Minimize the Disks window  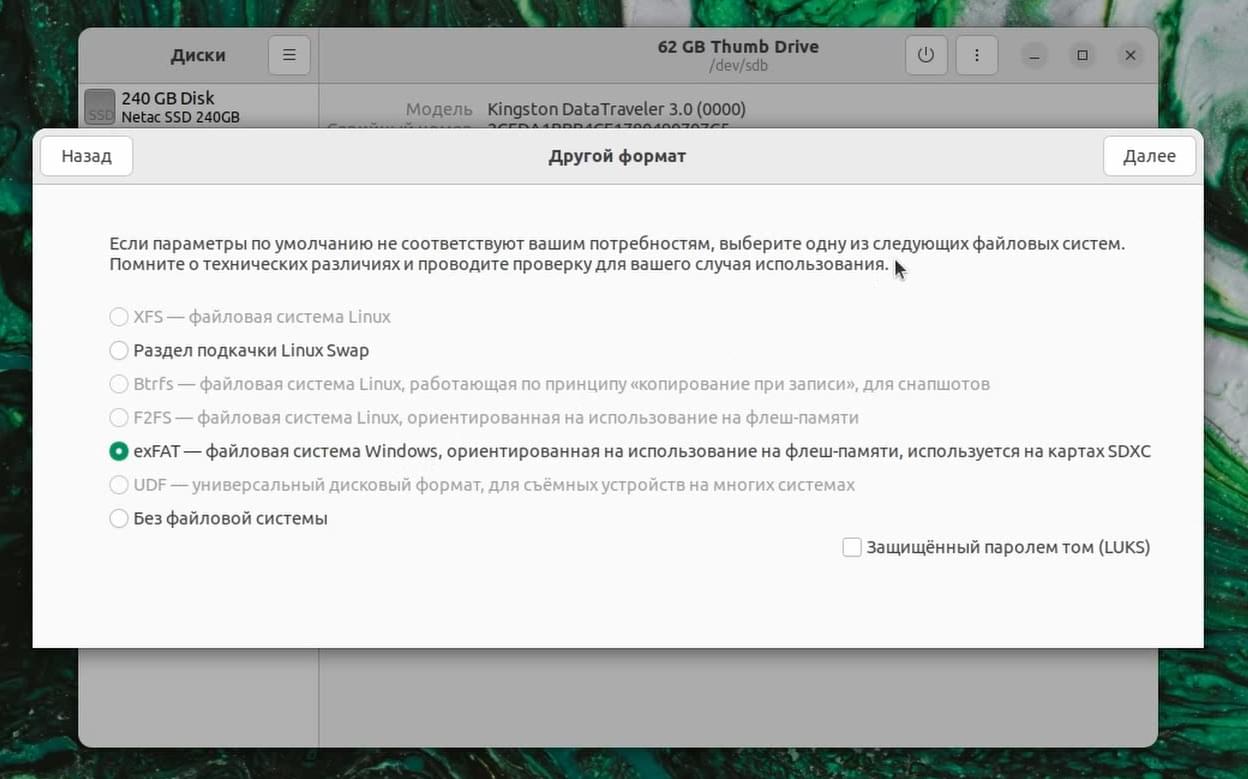(x=1035, y=56)
